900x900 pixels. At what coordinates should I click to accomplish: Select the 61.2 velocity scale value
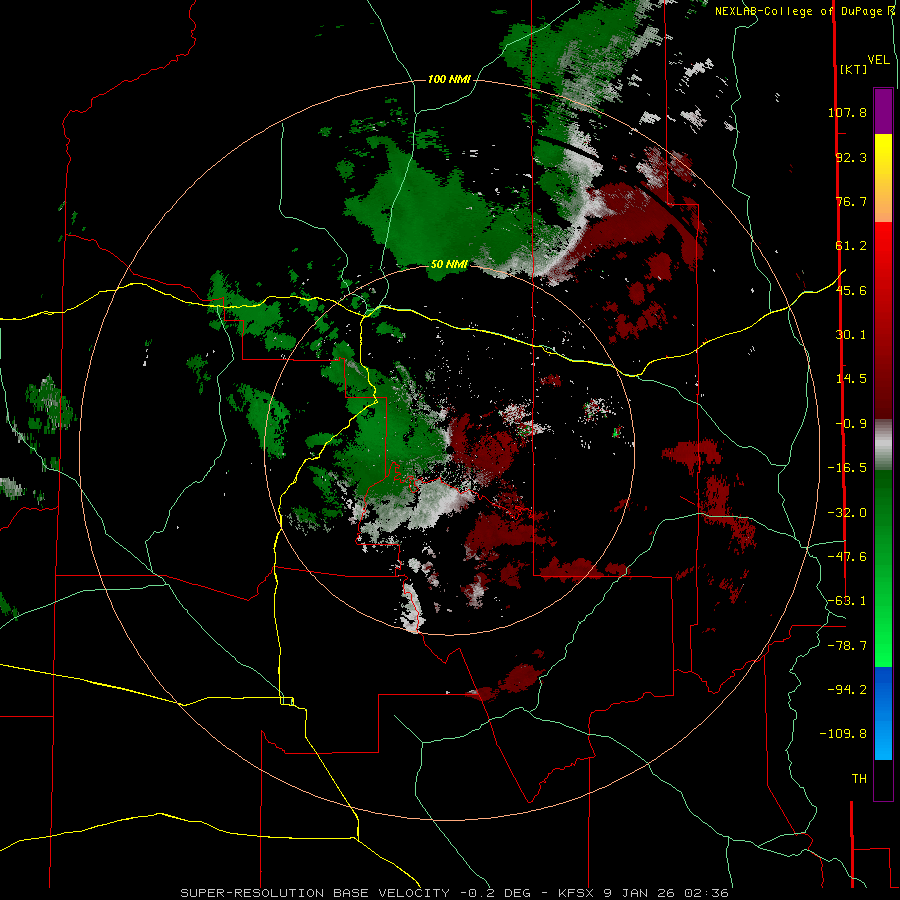851,246
